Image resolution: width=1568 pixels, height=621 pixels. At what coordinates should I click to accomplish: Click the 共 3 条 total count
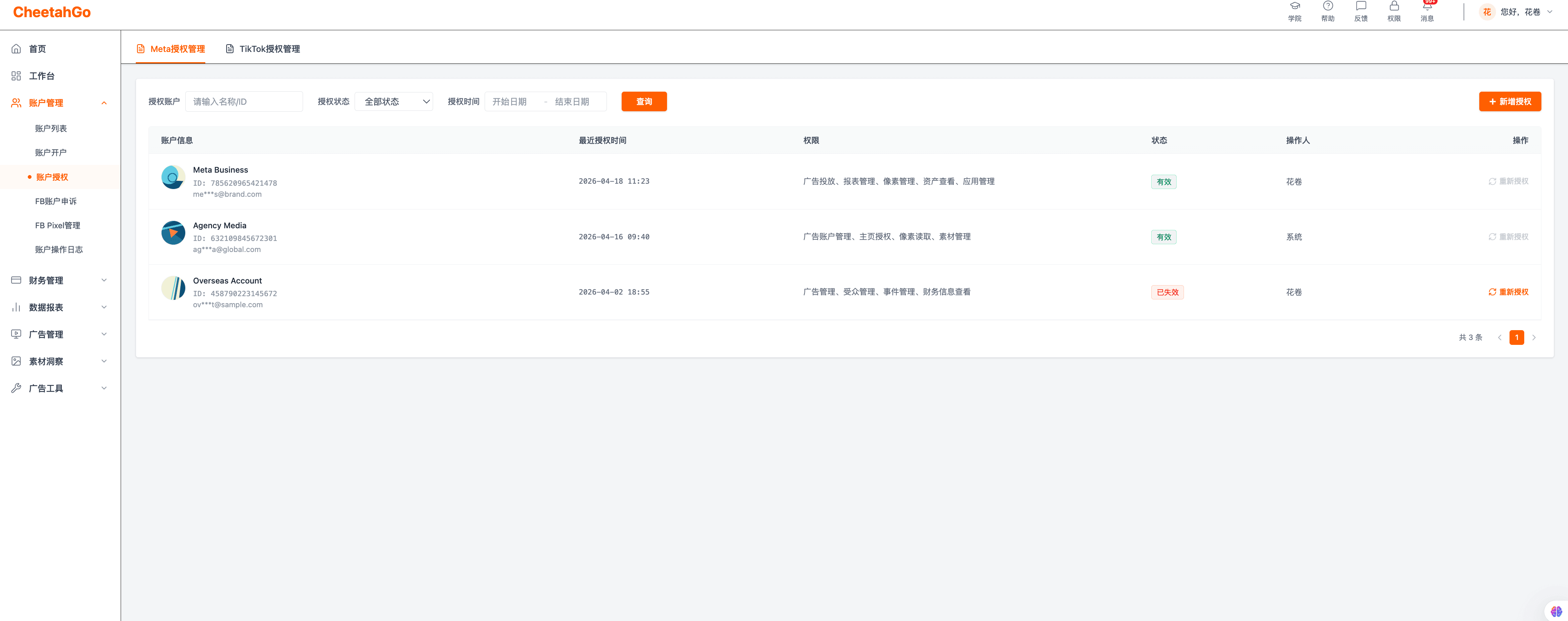(1470, 337)
